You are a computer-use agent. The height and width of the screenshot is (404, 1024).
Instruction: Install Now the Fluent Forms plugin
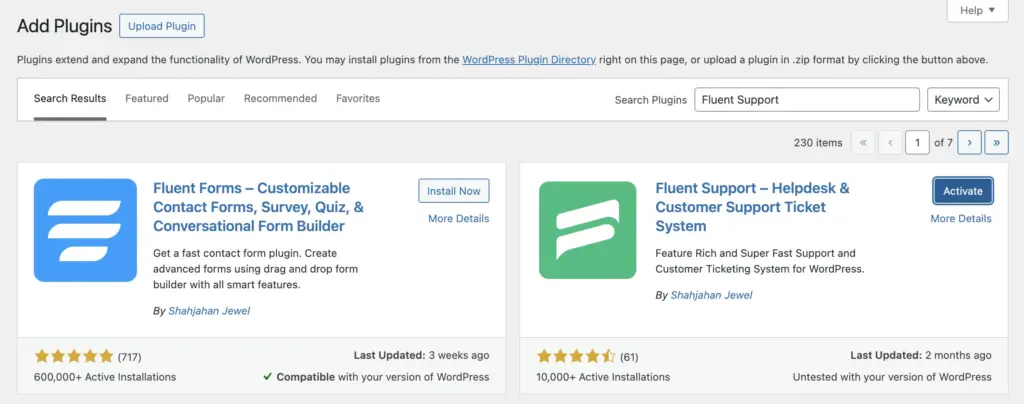454,191
